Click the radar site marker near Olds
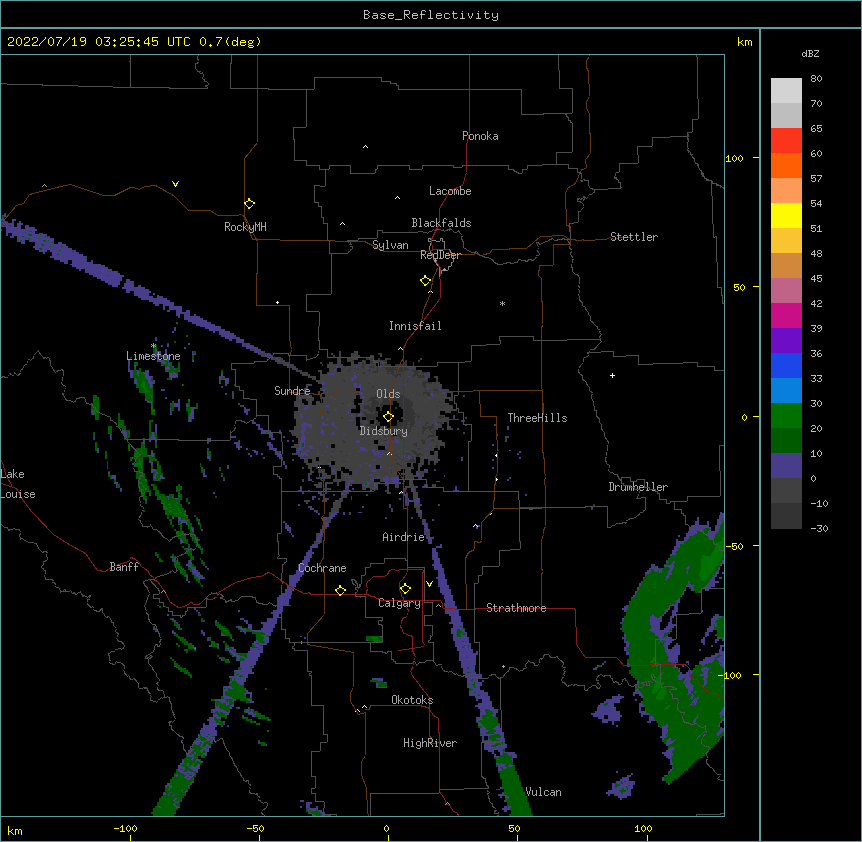 click(x=388, y=417)
